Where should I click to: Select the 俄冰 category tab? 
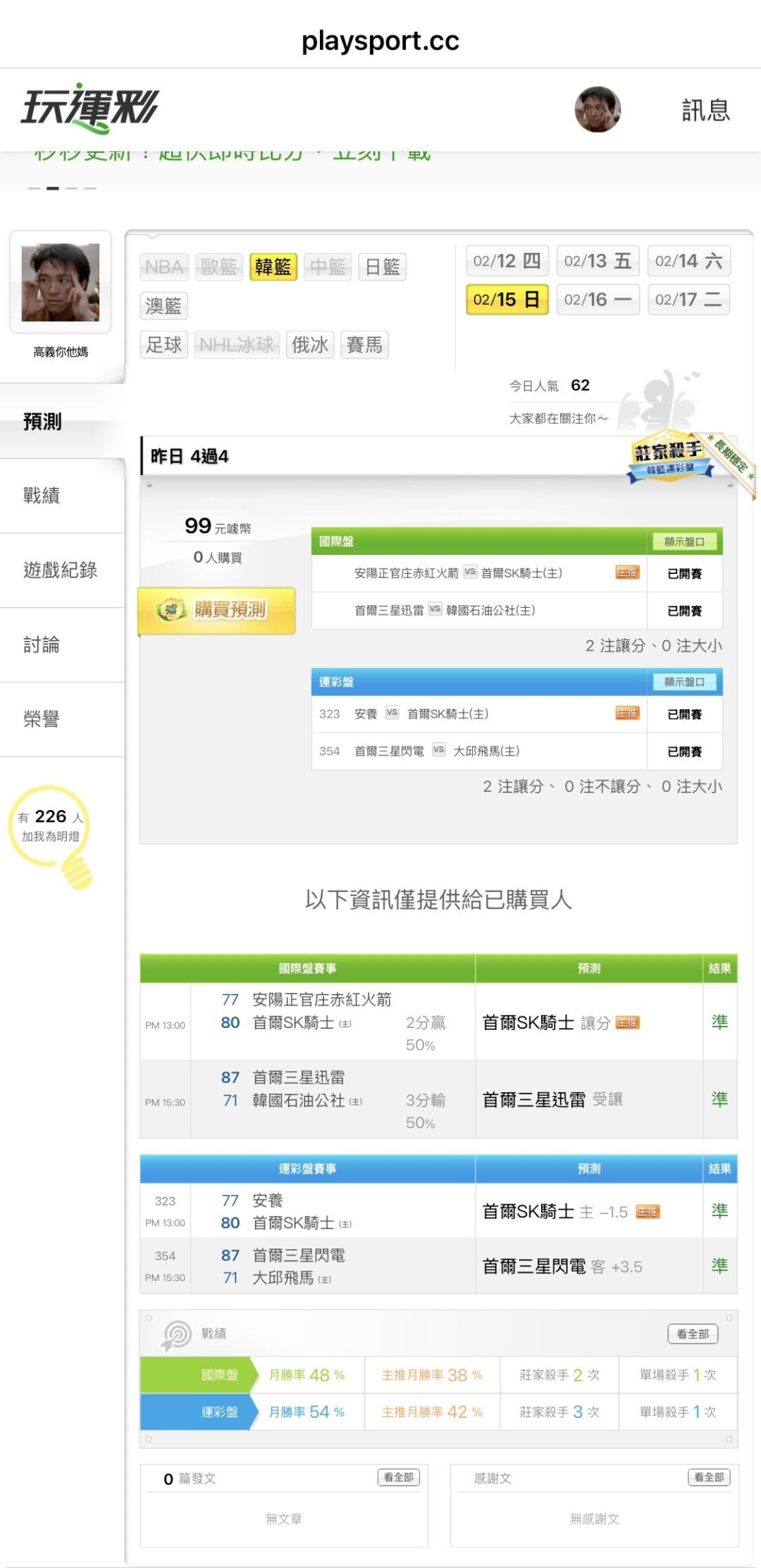[x=310, y=345]
